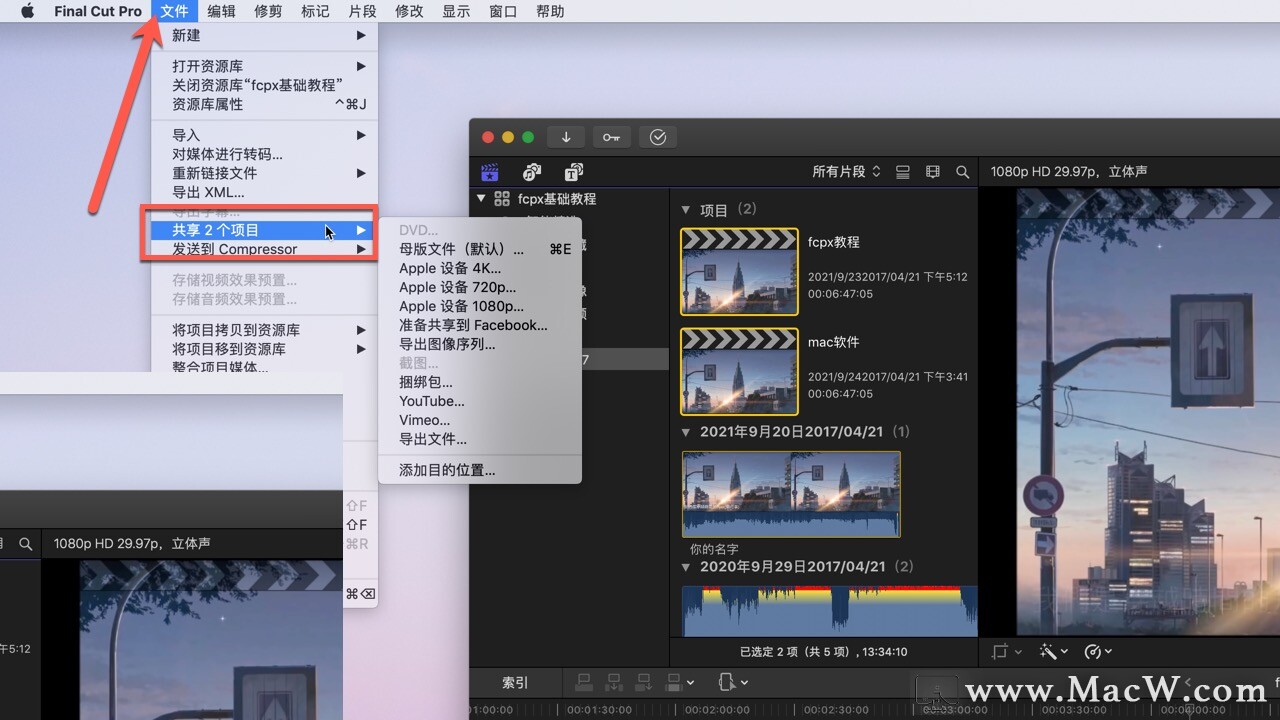Open the Apple menu
Image resolution: width=1280 pixels, height=720 pixels.
click(27, 11)
